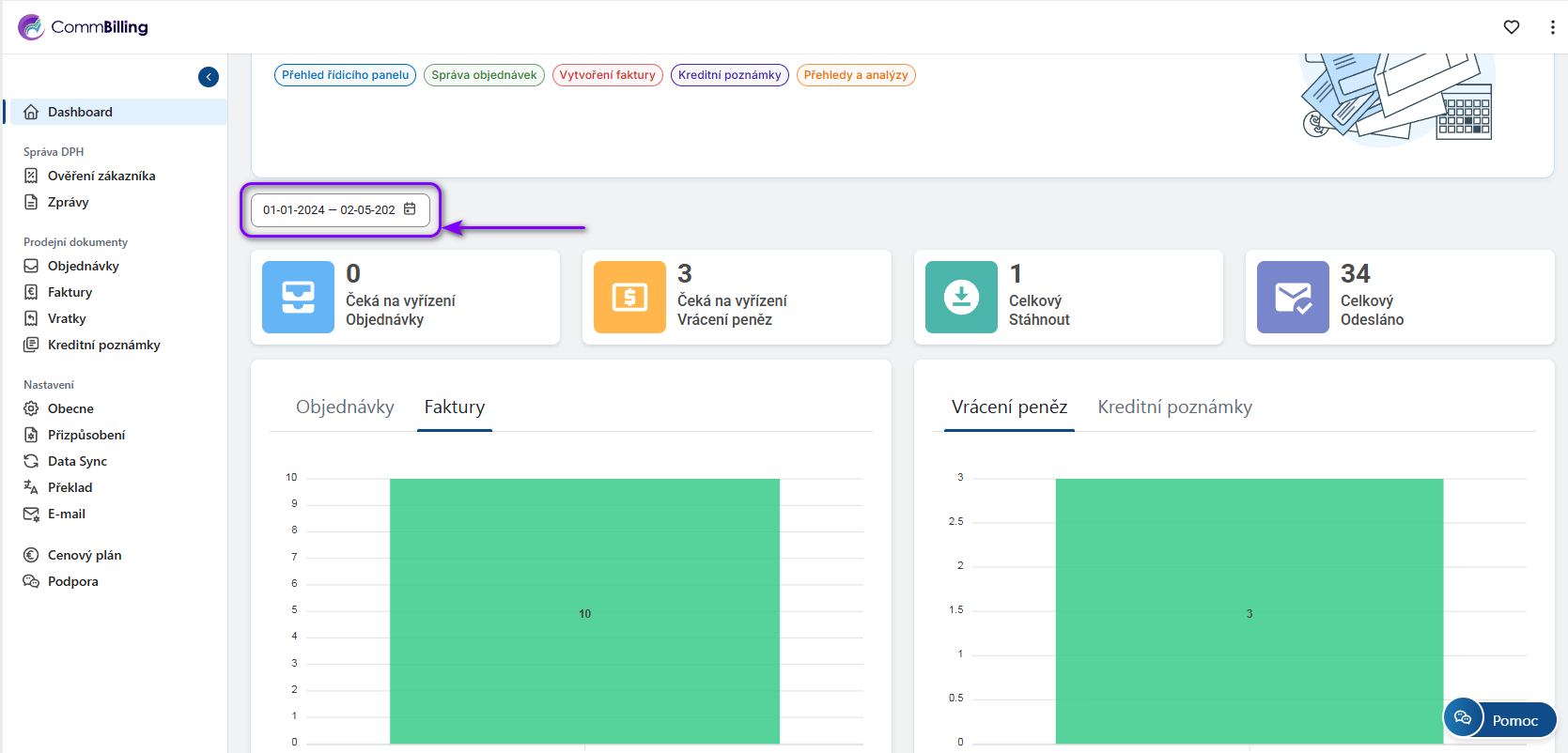The width and height of the screenshot is (1568, 753).
Task: Click the Vytvoření faktury tag
Action: coord(607,75)
